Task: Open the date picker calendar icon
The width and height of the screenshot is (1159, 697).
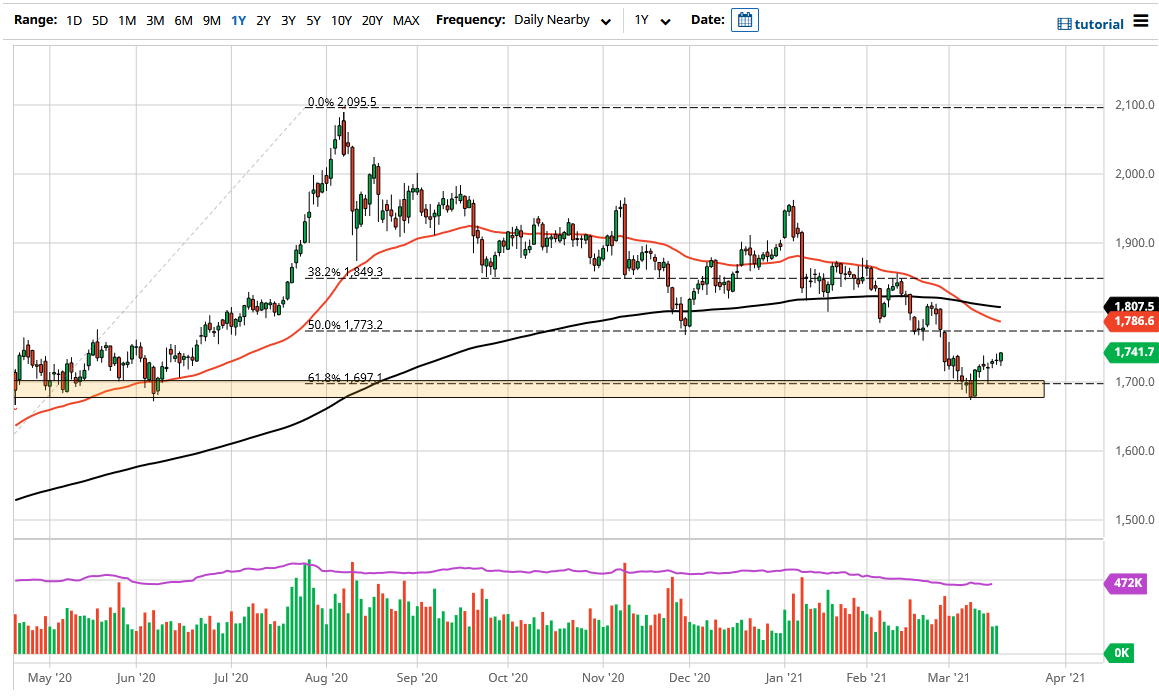Action: pyautogui.click(x=744, y=20)
